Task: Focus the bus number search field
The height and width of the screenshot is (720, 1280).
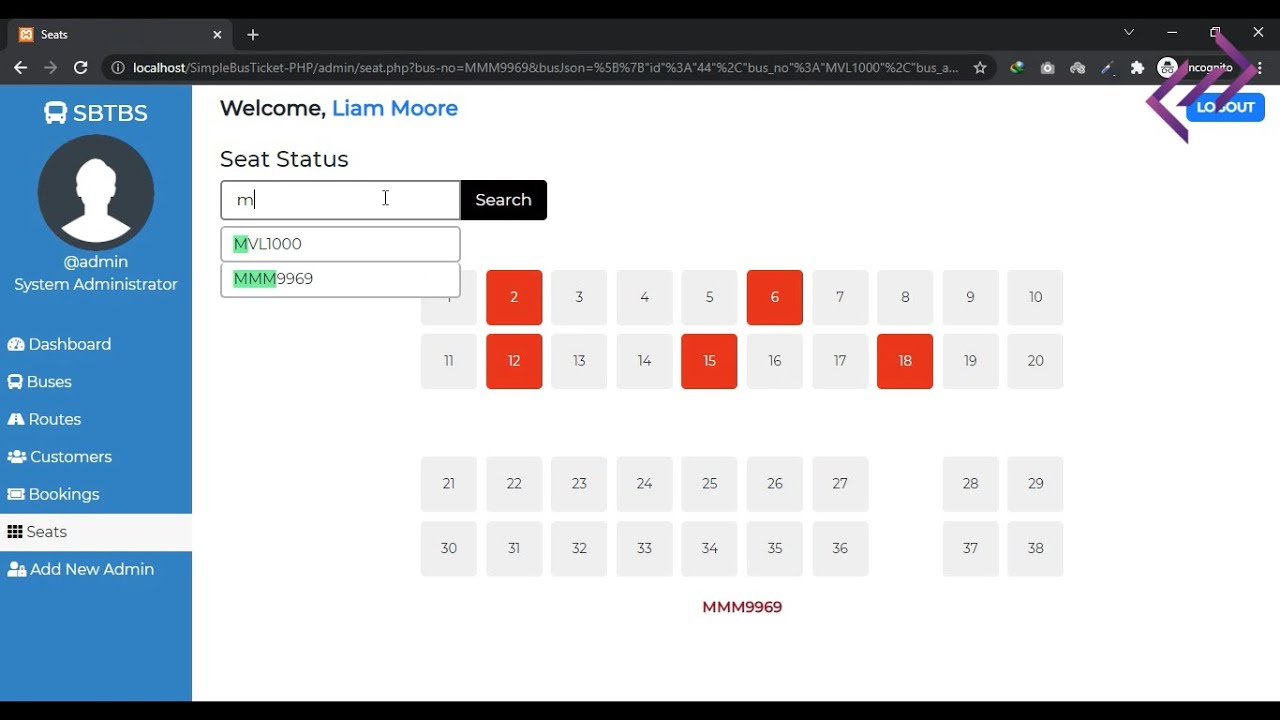Action: 340,200
